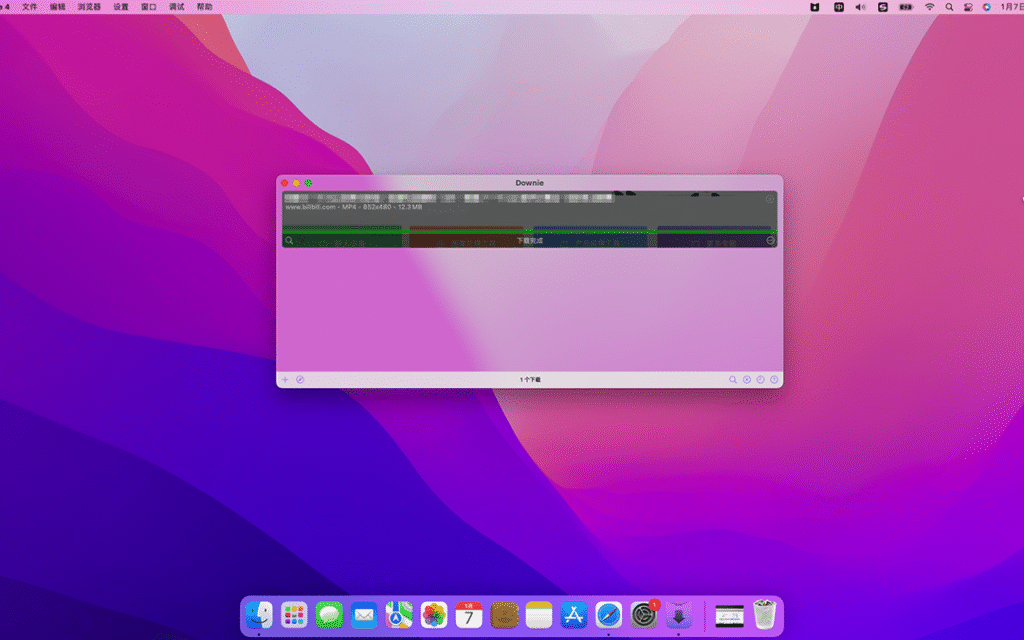This screenshot has height=640, width=1024.
Task: Click the search magnifier in Downie's bottom-right toolbar
Action: 733,380
